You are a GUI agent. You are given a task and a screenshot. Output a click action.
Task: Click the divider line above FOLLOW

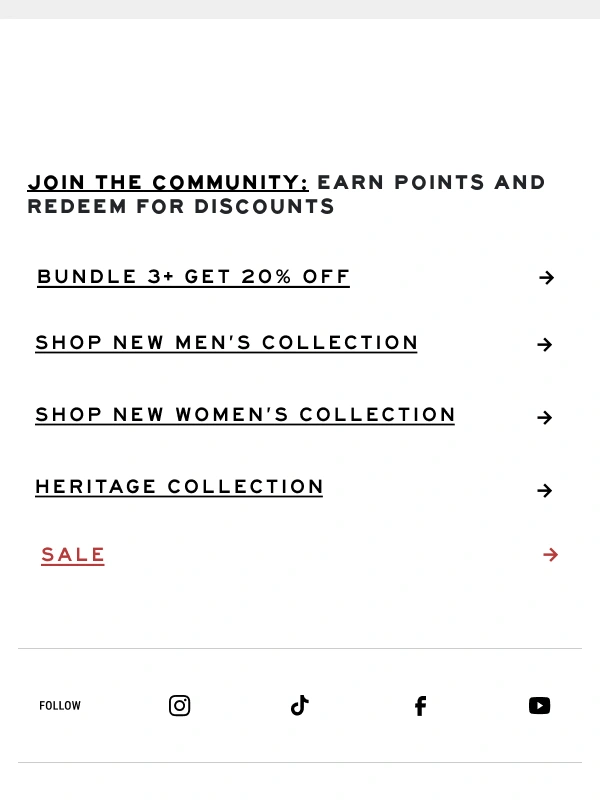[x=300, y=648]
